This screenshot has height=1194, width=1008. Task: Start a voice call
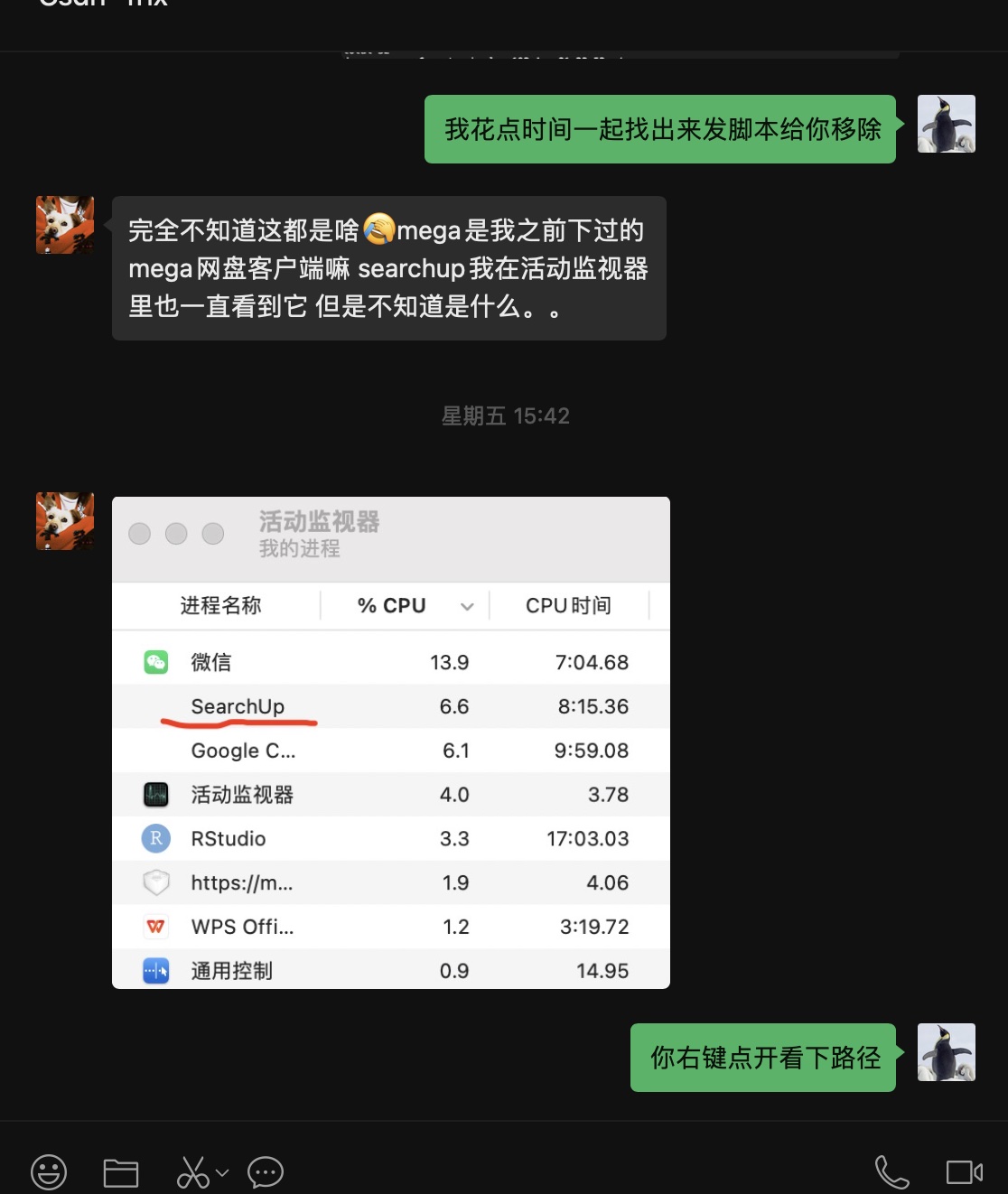pyautogui.click(x=891, y=1172)
